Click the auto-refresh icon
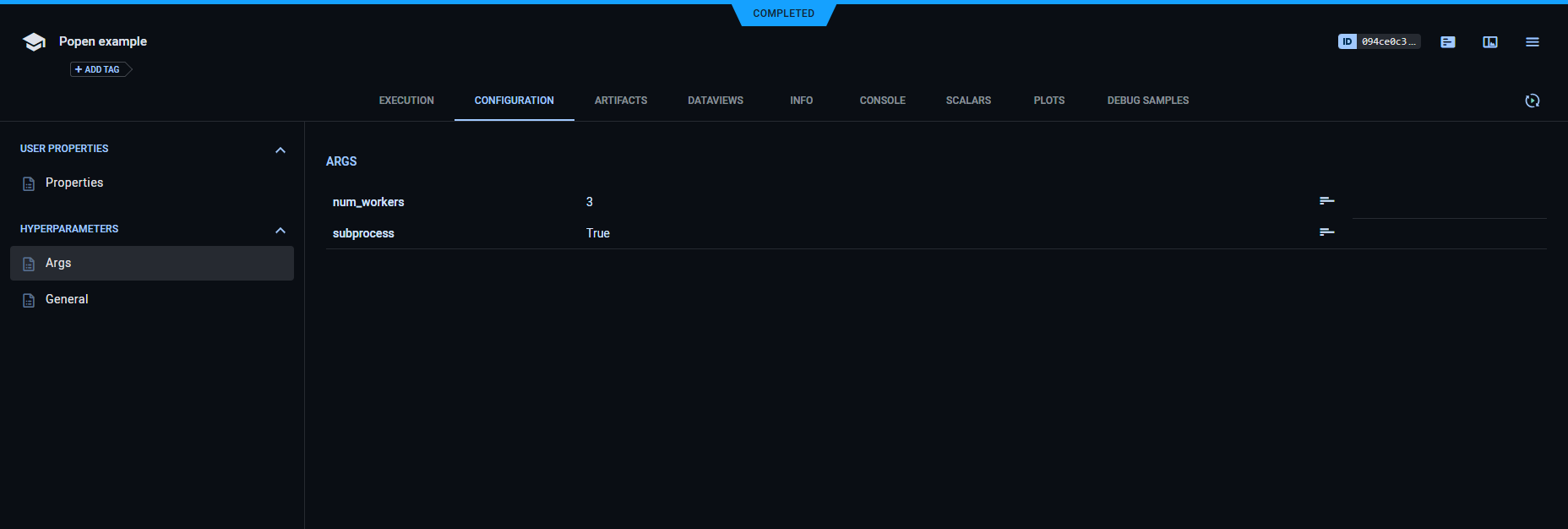The image size is (1568, 529). [x=1533, y=101]
